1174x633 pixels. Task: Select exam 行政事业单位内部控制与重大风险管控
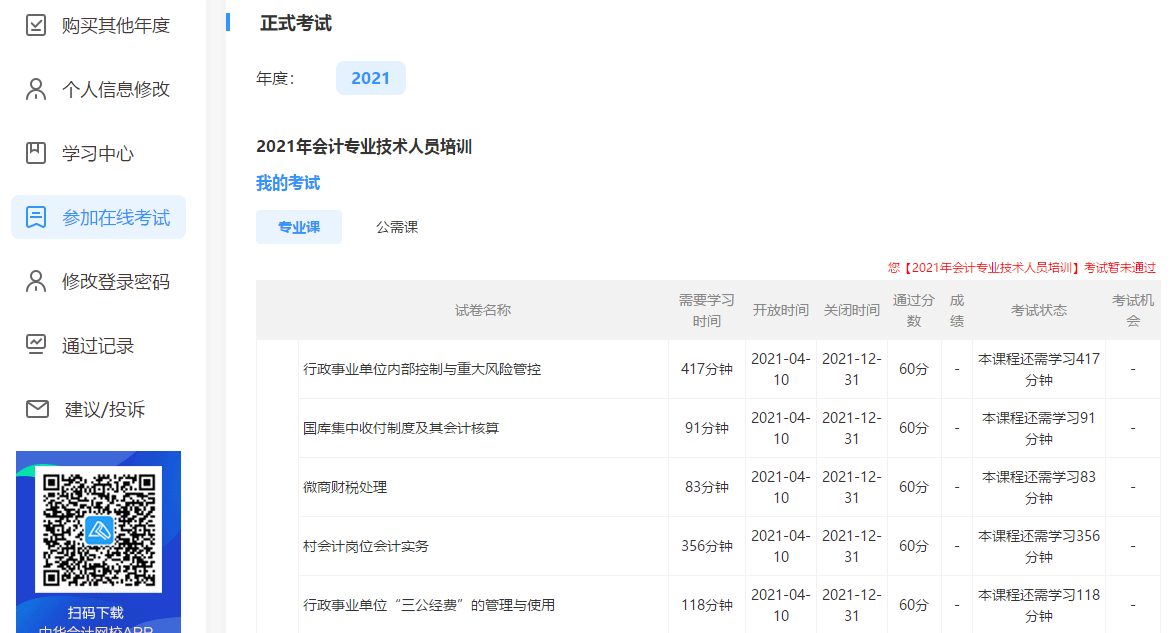422,369
